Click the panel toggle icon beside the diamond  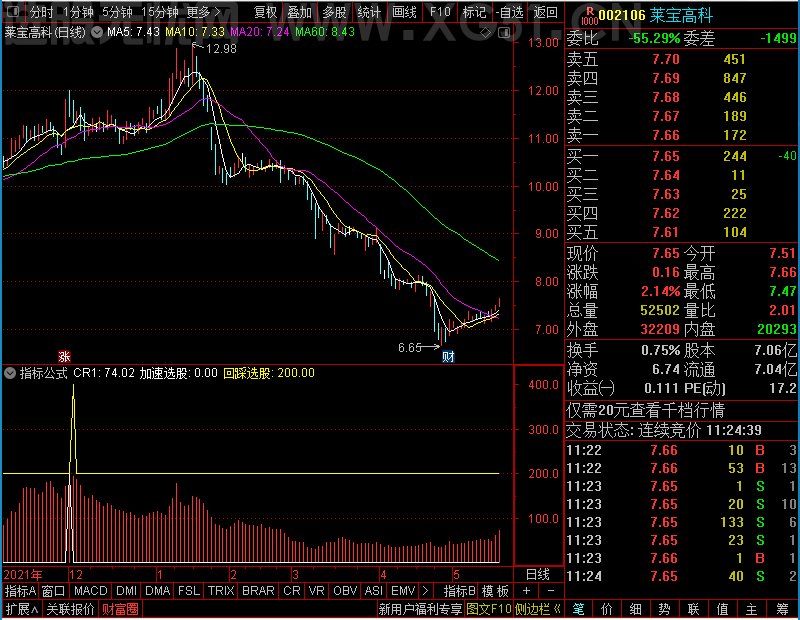[504, 33]
